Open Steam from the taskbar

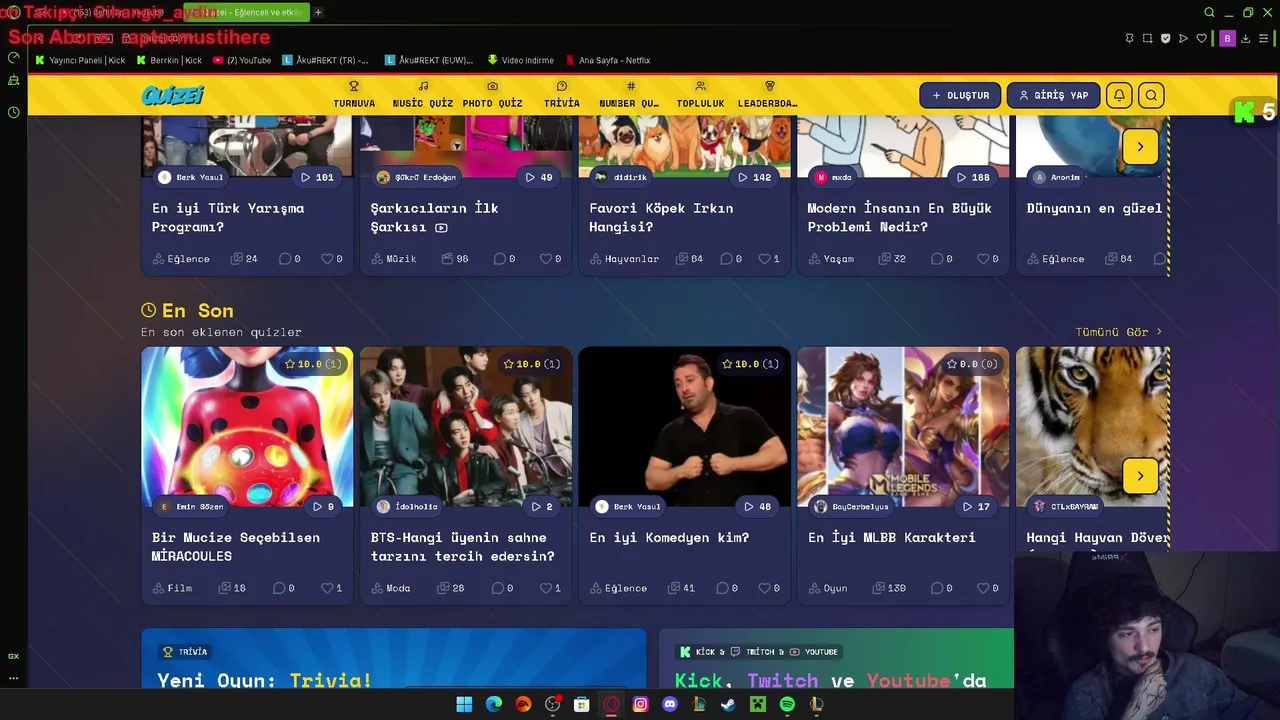click(x=728, y=704)
